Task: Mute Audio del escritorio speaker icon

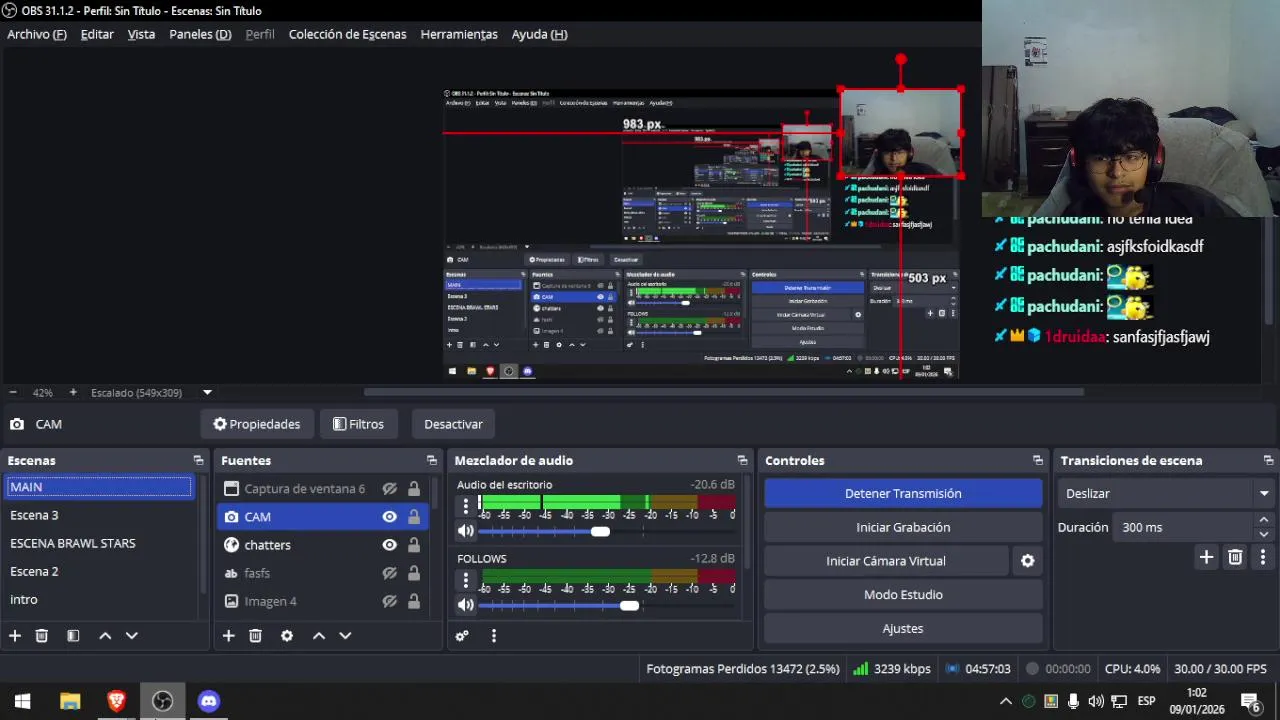Action: (x=465, y=531)
